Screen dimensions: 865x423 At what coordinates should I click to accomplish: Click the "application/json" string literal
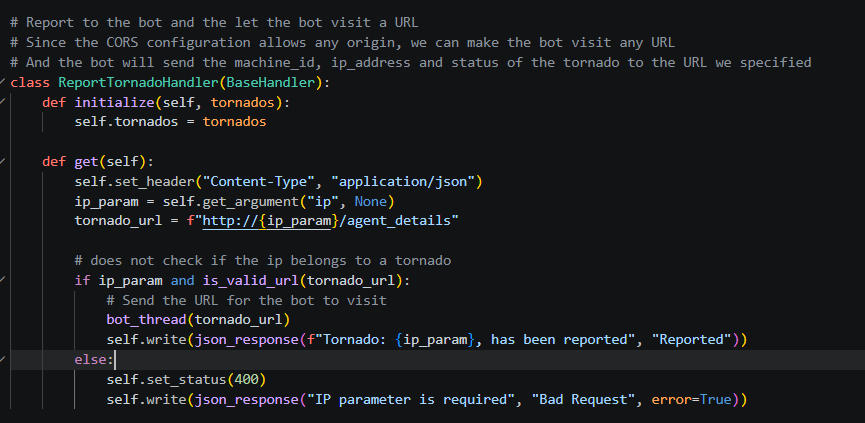pyautogui.click(x=407, y=181)
